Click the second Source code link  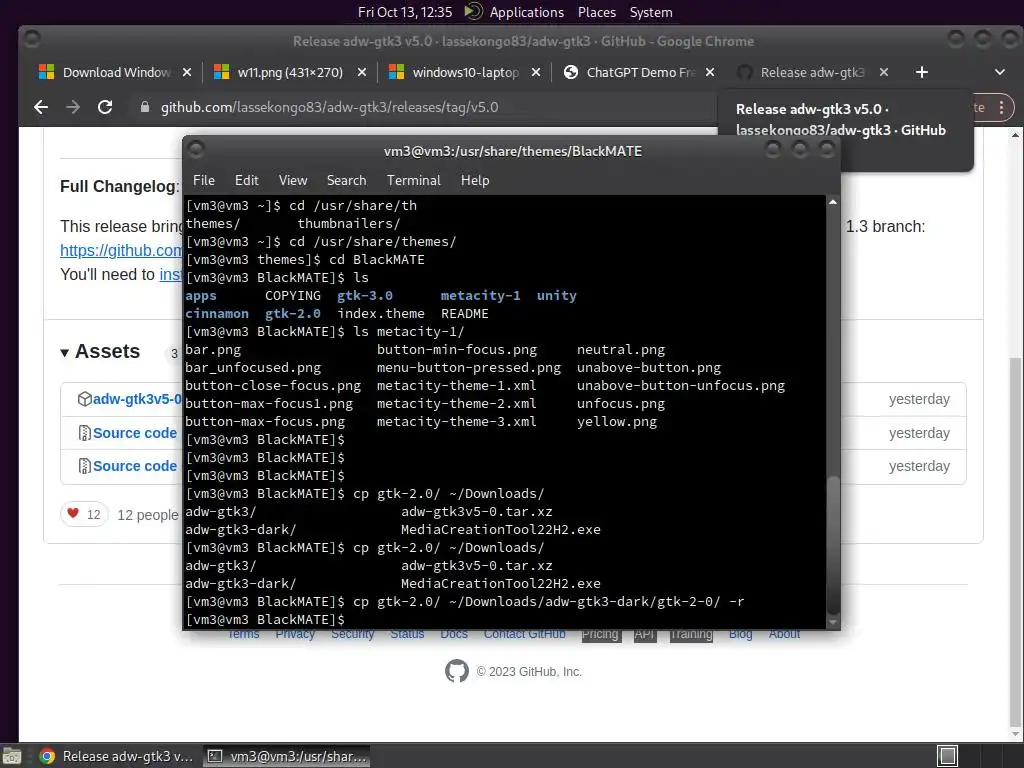pos(135,466)
